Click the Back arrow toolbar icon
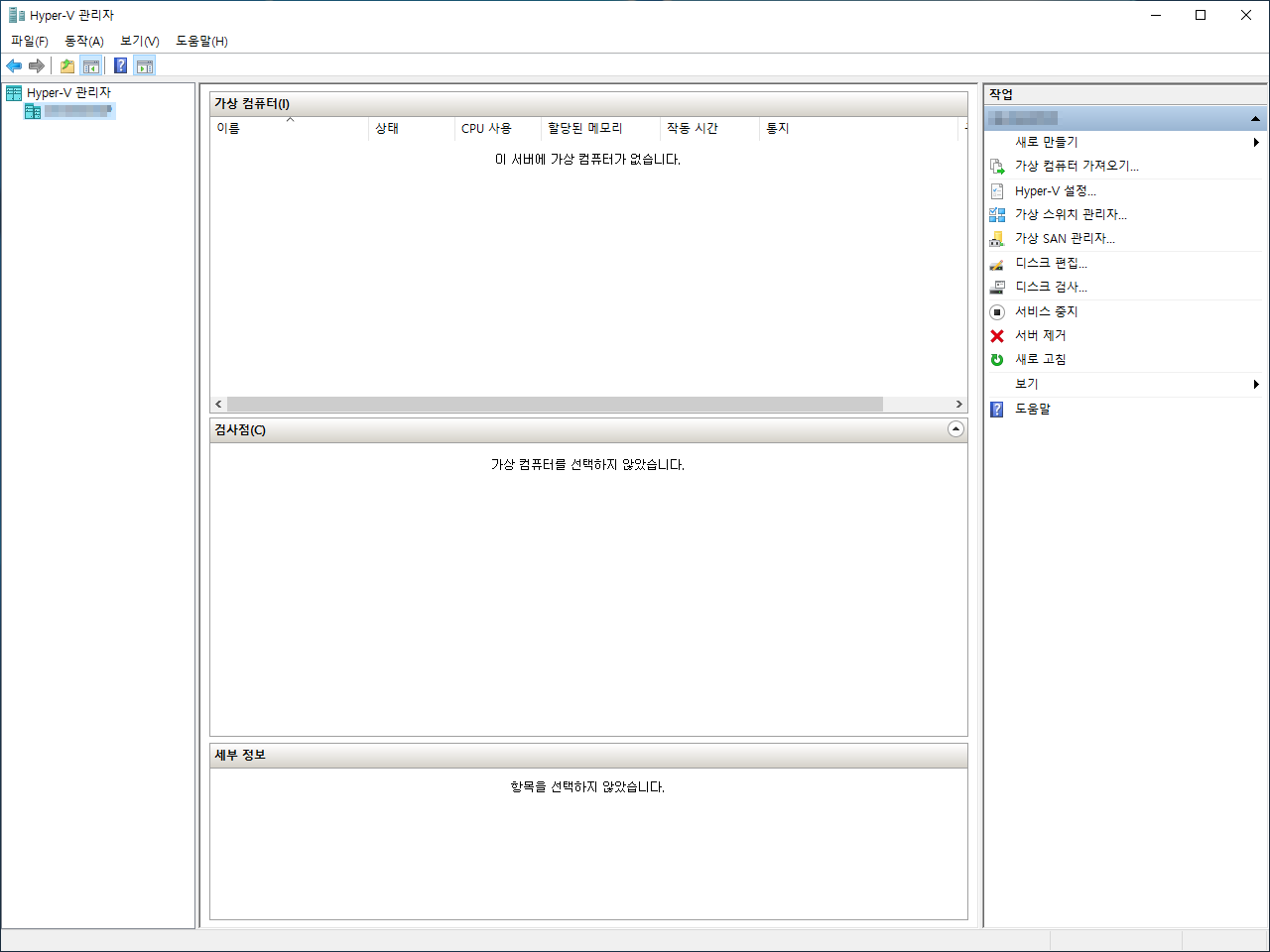This screenshot has height=952, width=1270. coord(14,66)
